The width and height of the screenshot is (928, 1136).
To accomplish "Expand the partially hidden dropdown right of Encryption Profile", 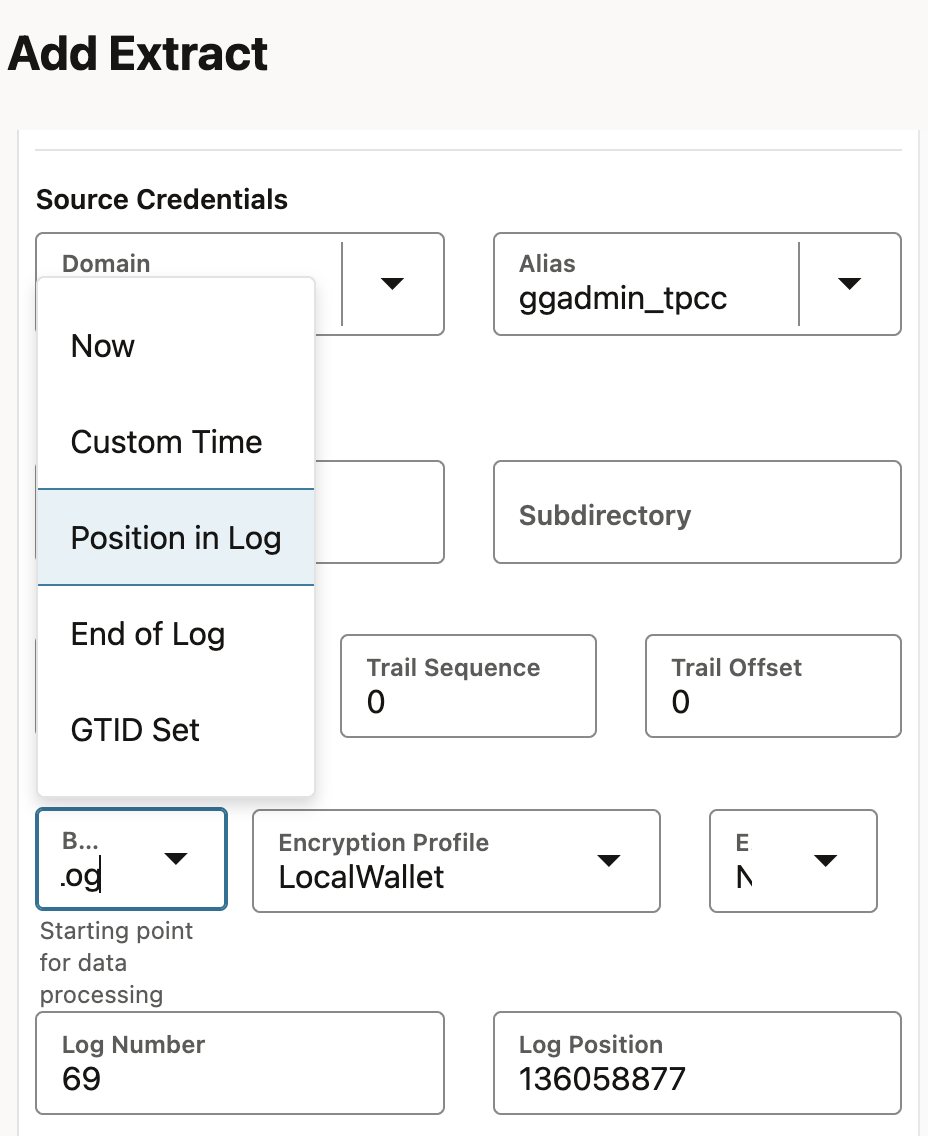I will click(x=825, y=861).
